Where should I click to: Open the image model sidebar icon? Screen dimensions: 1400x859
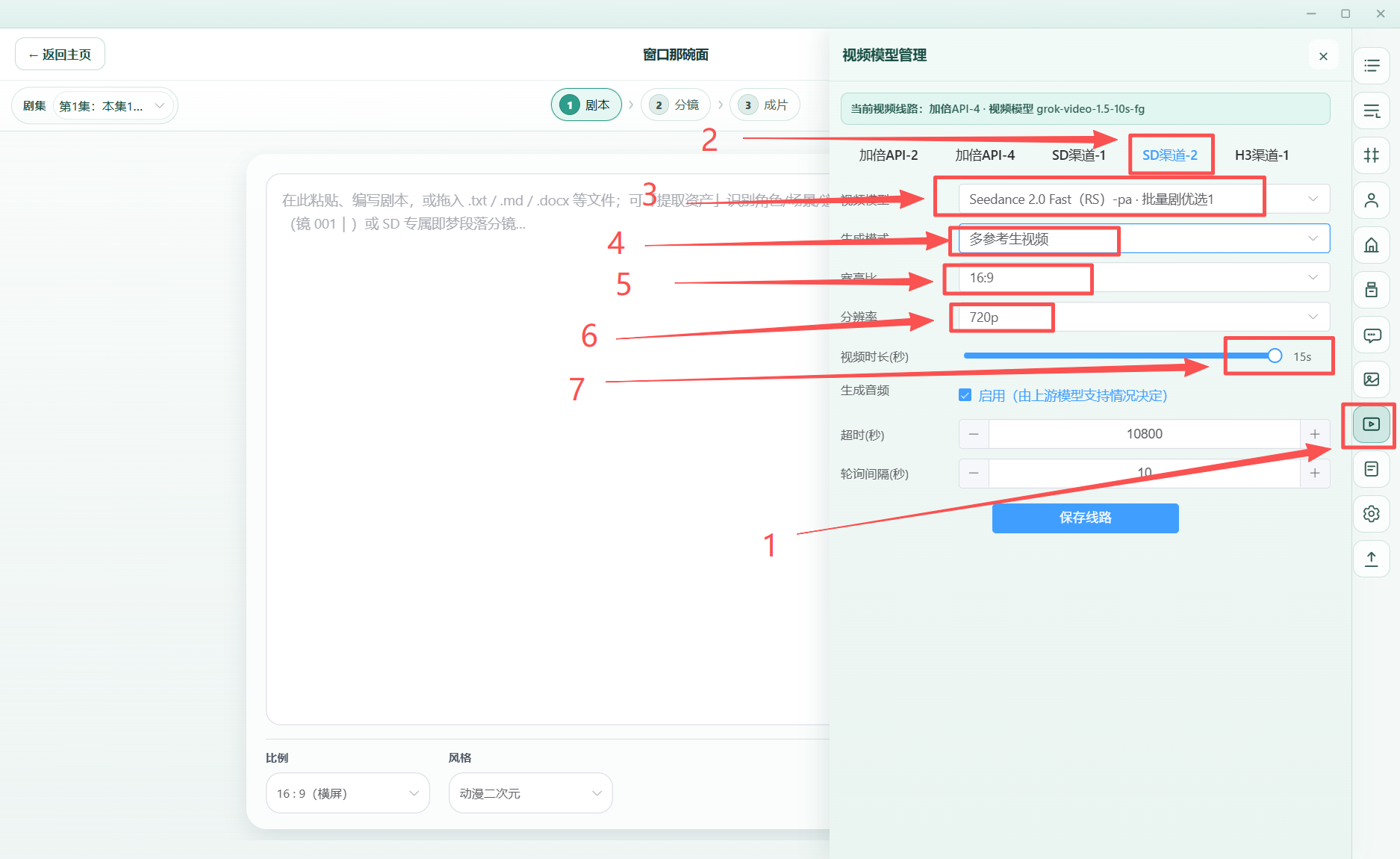[1372, 379]
